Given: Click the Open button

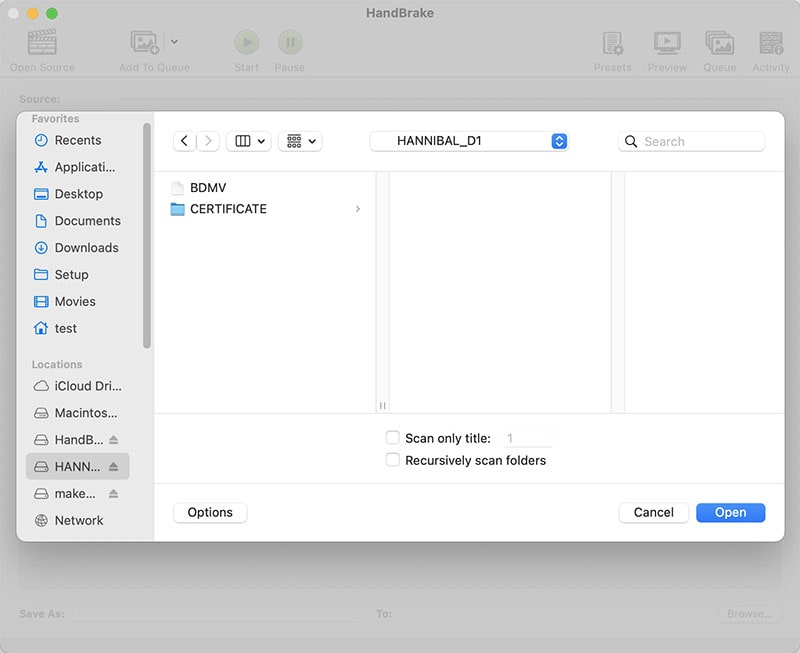Looking at the screenshot, I should tap(730, 512).
